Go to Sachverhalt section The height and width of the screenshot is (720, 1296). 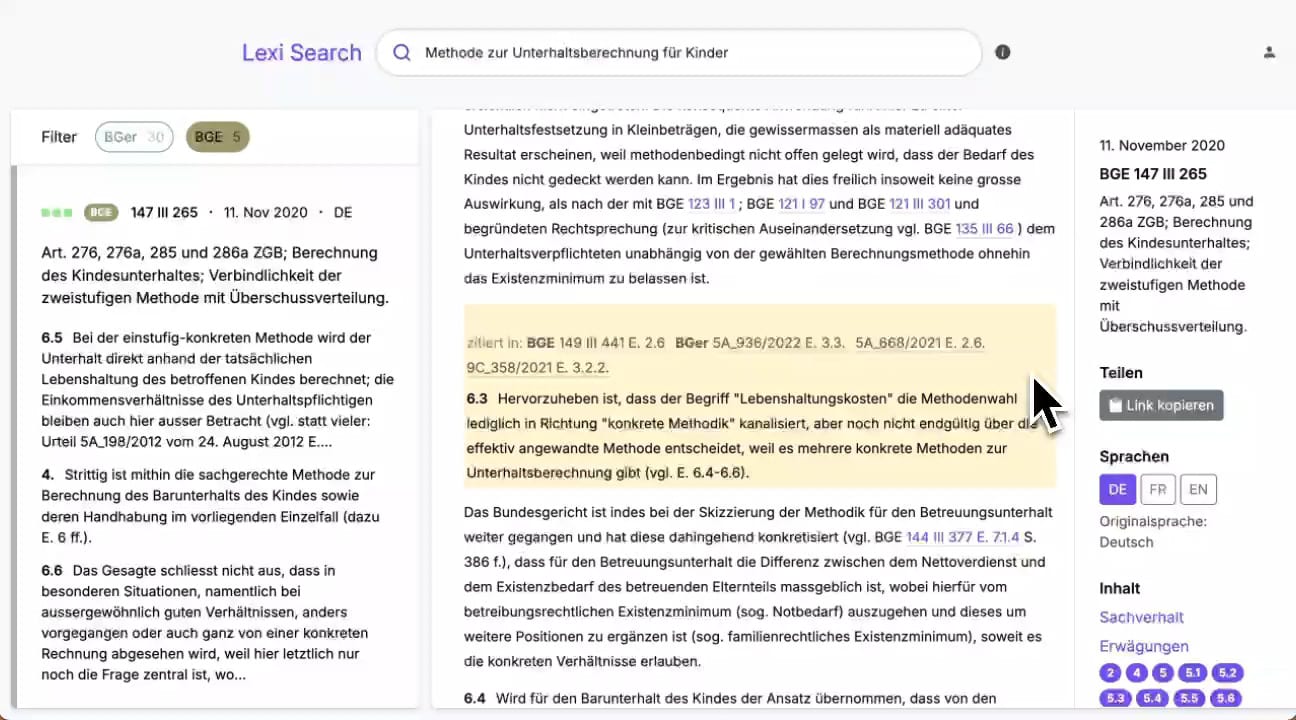(x=1141, y=617)
